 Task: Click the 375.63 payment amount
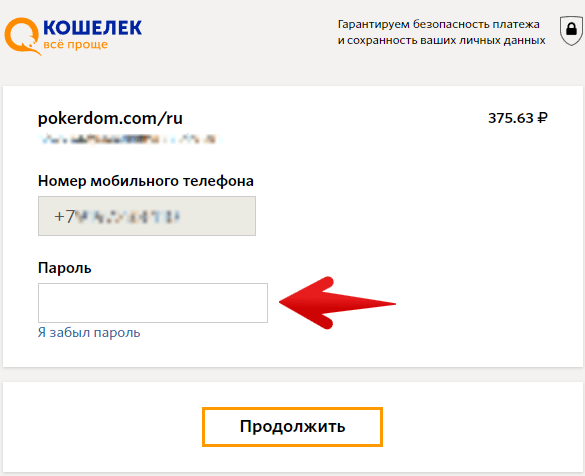[x=511, y=118]
